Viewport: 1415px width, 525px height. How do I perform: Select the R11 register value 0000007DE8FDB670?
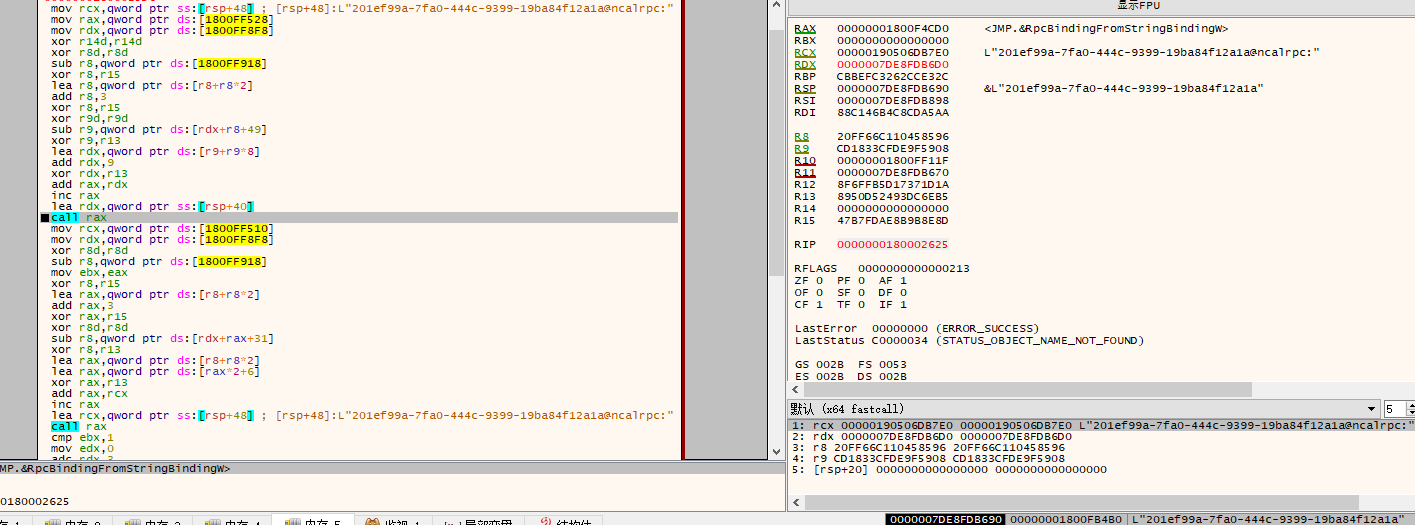point(893,172)
